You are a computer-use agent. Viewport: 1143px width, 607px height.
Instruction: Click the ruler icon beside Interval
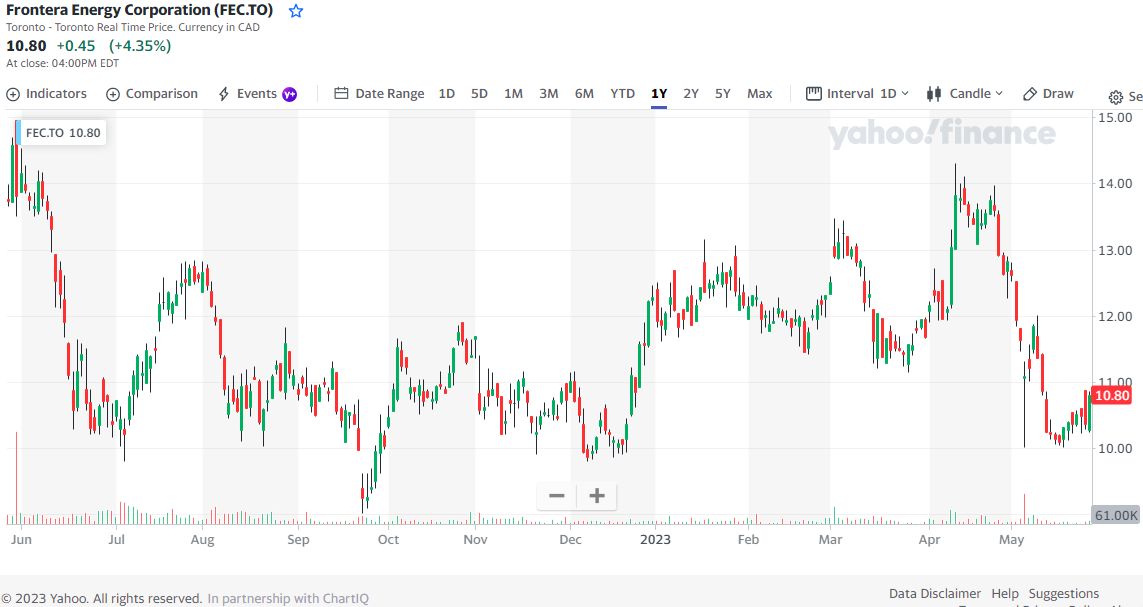pos(814,94)
